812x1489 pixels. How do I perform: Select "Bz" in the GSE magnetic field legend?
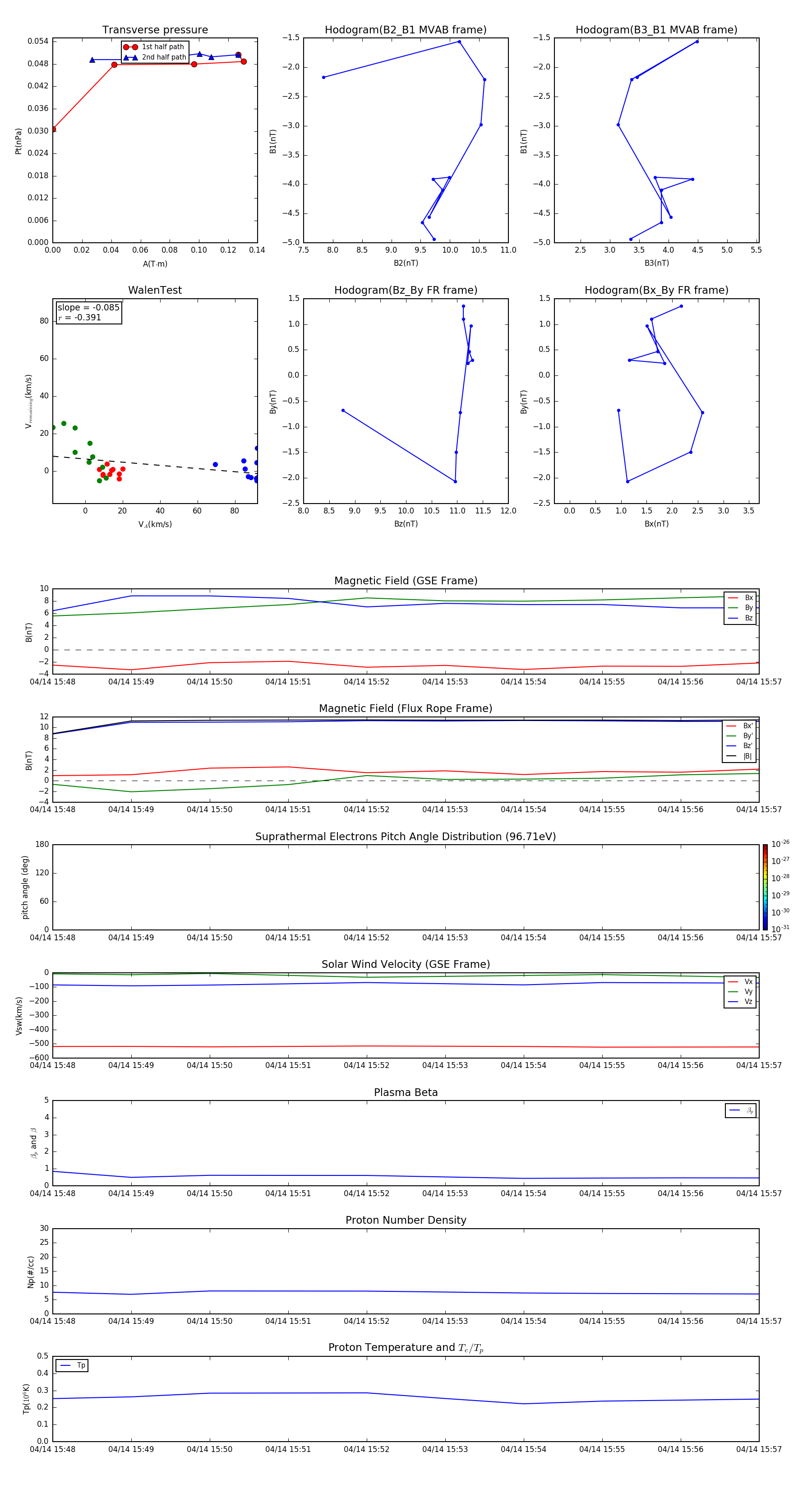[x=741, y=619]
